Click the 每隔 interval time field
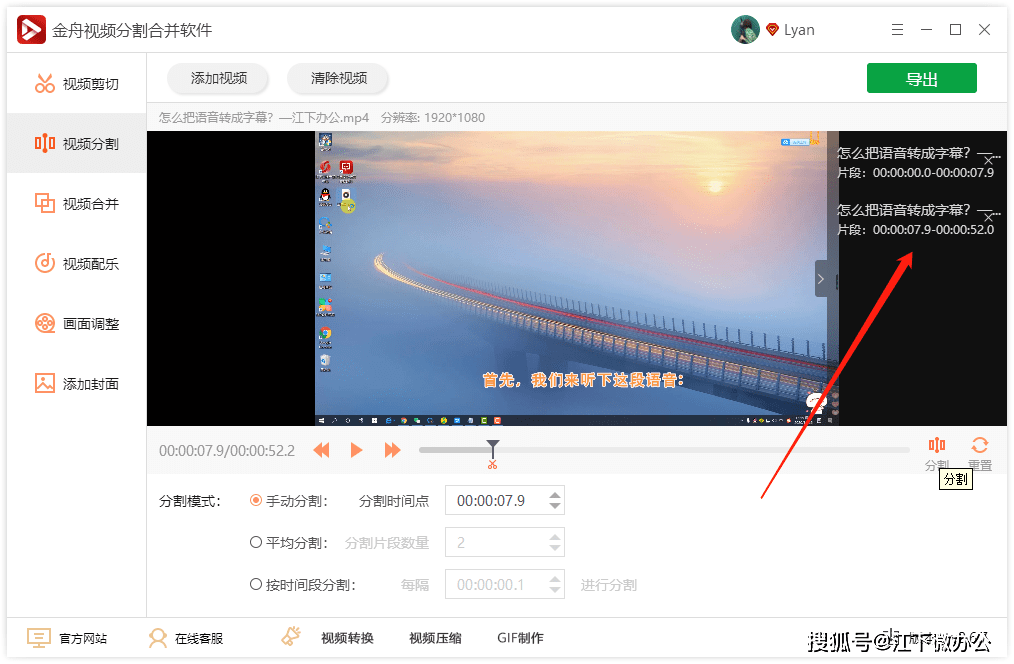 [x=504, y=584]
